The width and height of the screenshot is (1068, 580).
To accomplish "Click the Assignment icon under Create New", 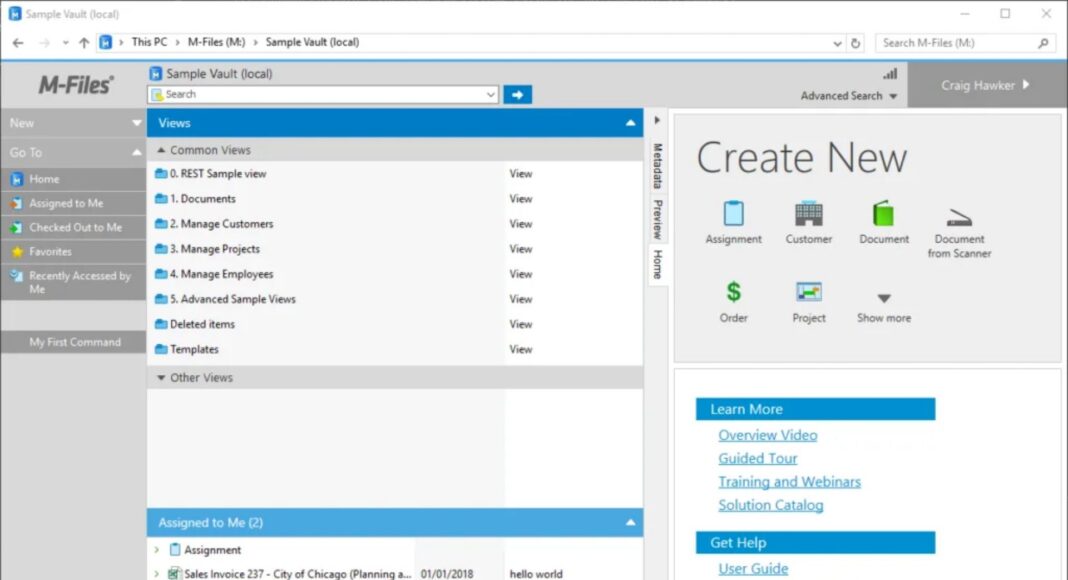I will pos(733,214).
